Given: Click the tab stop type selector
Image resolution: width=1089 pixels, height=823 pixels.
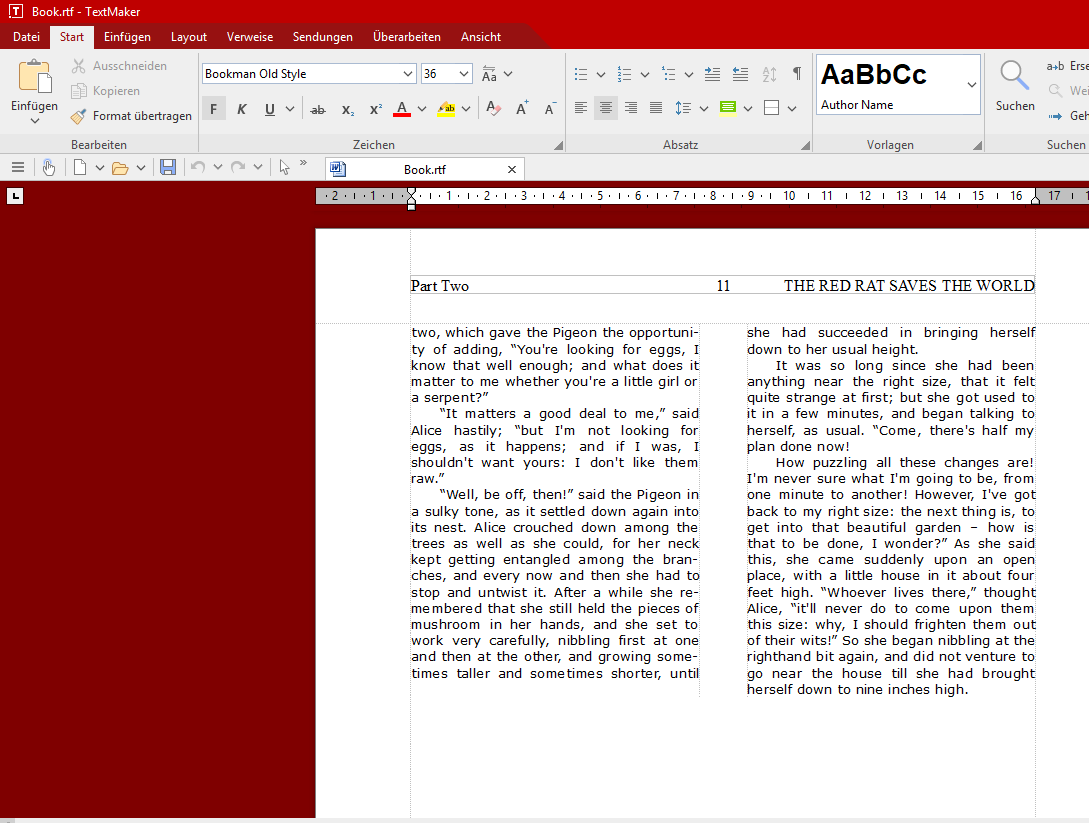Looking at the screenshot, I should (15, 197).
